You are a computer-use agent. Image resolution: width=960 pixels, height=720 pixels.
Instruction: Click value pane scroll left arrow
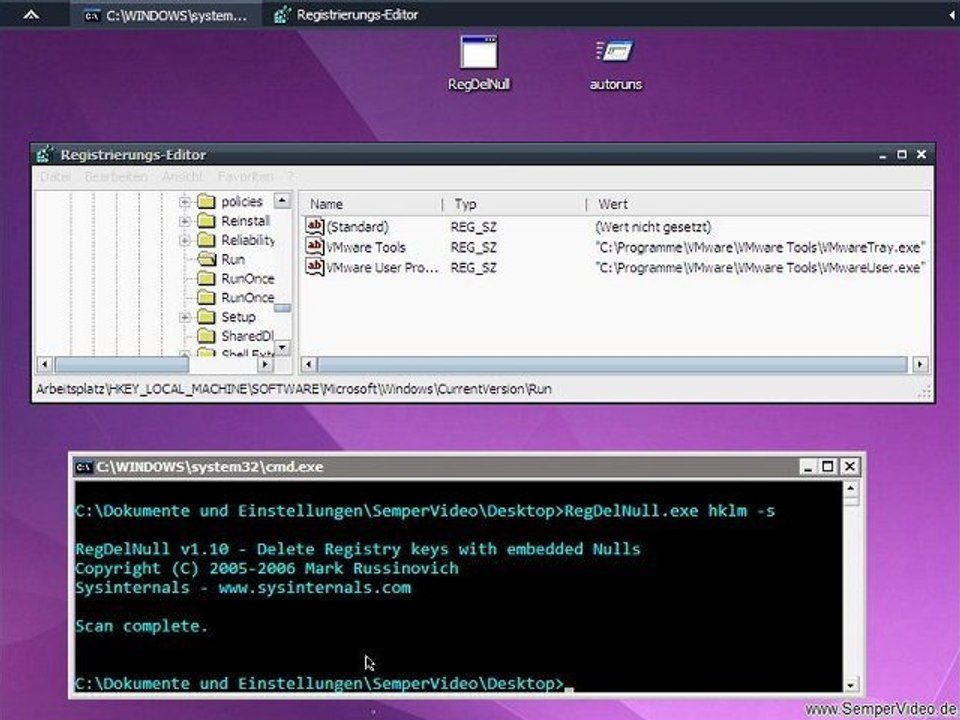(x=309, y=364)
